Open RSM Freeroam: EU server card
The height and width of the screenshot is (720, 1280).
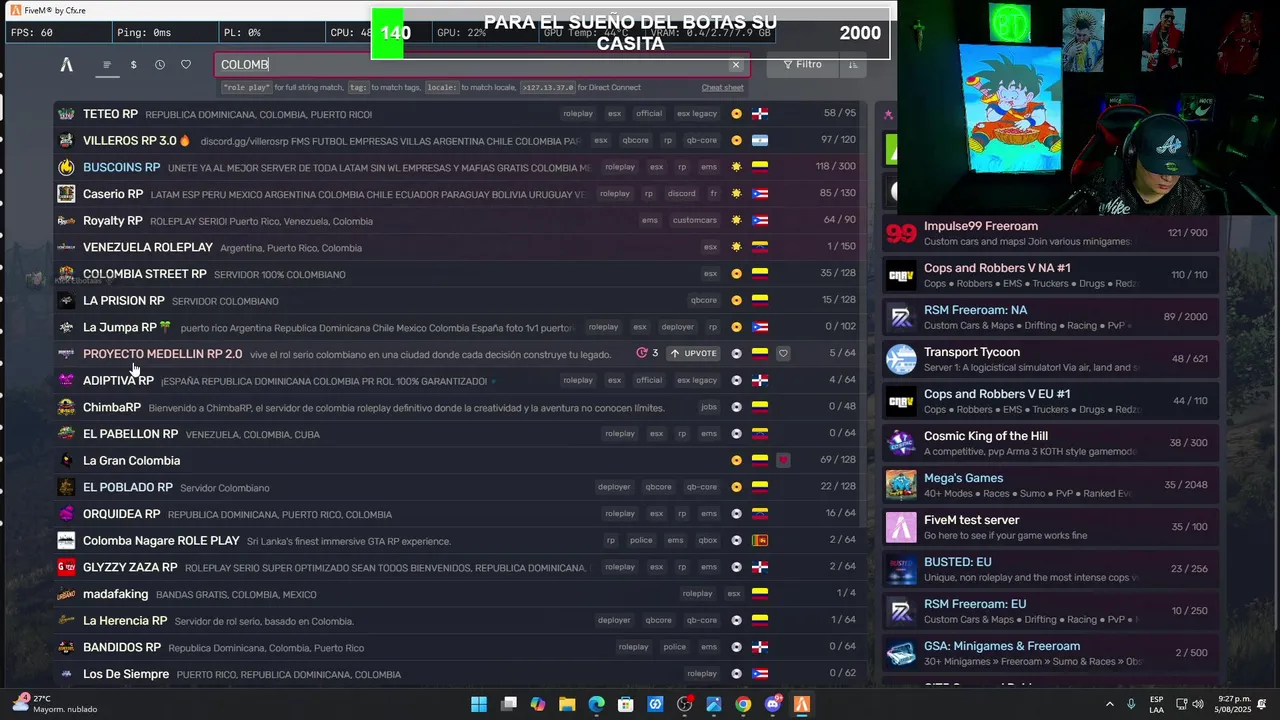(x=1050, y=611)
